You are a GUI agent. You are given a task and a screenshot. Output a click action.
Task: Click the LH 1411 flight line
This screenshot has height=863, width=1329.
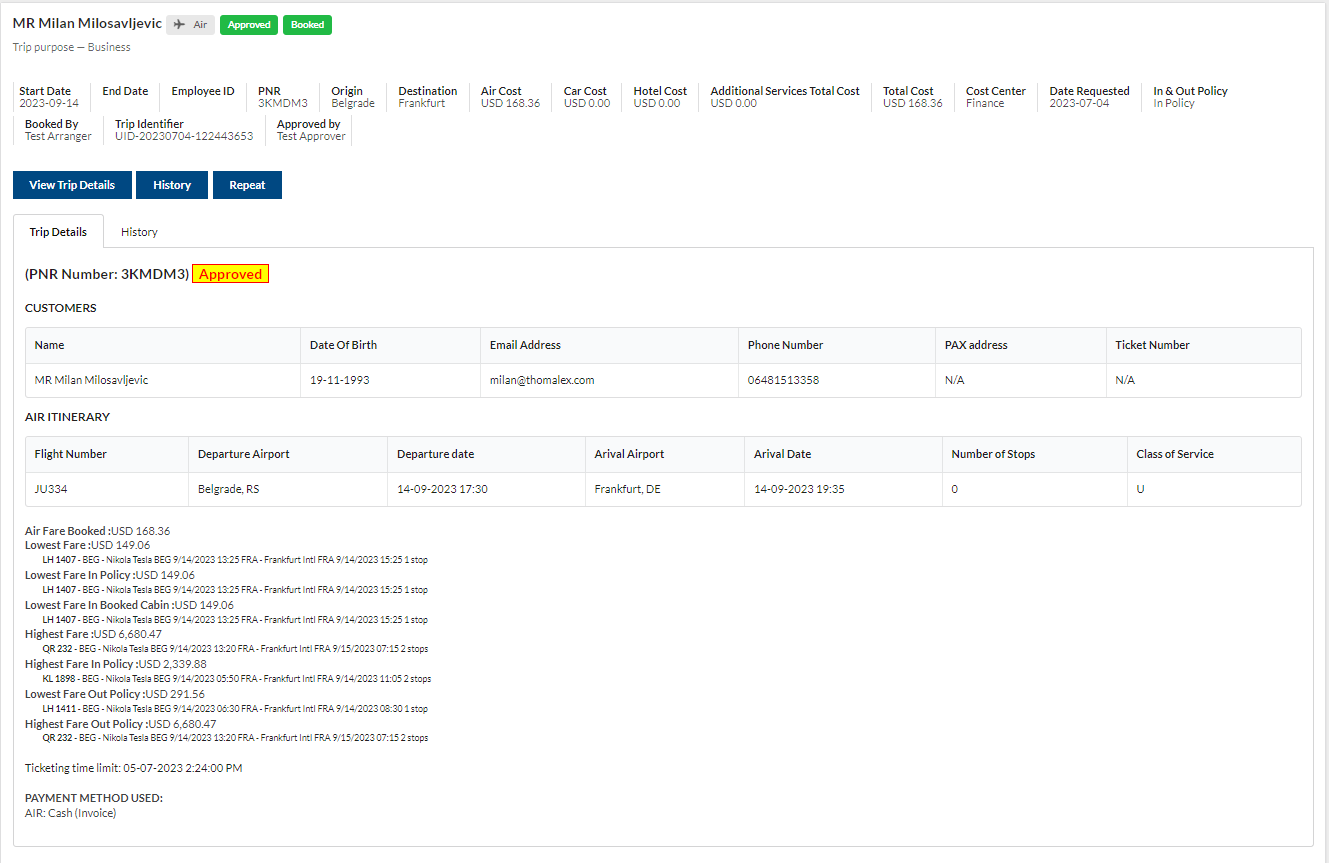pyautogui.click(x=235, y=708)
